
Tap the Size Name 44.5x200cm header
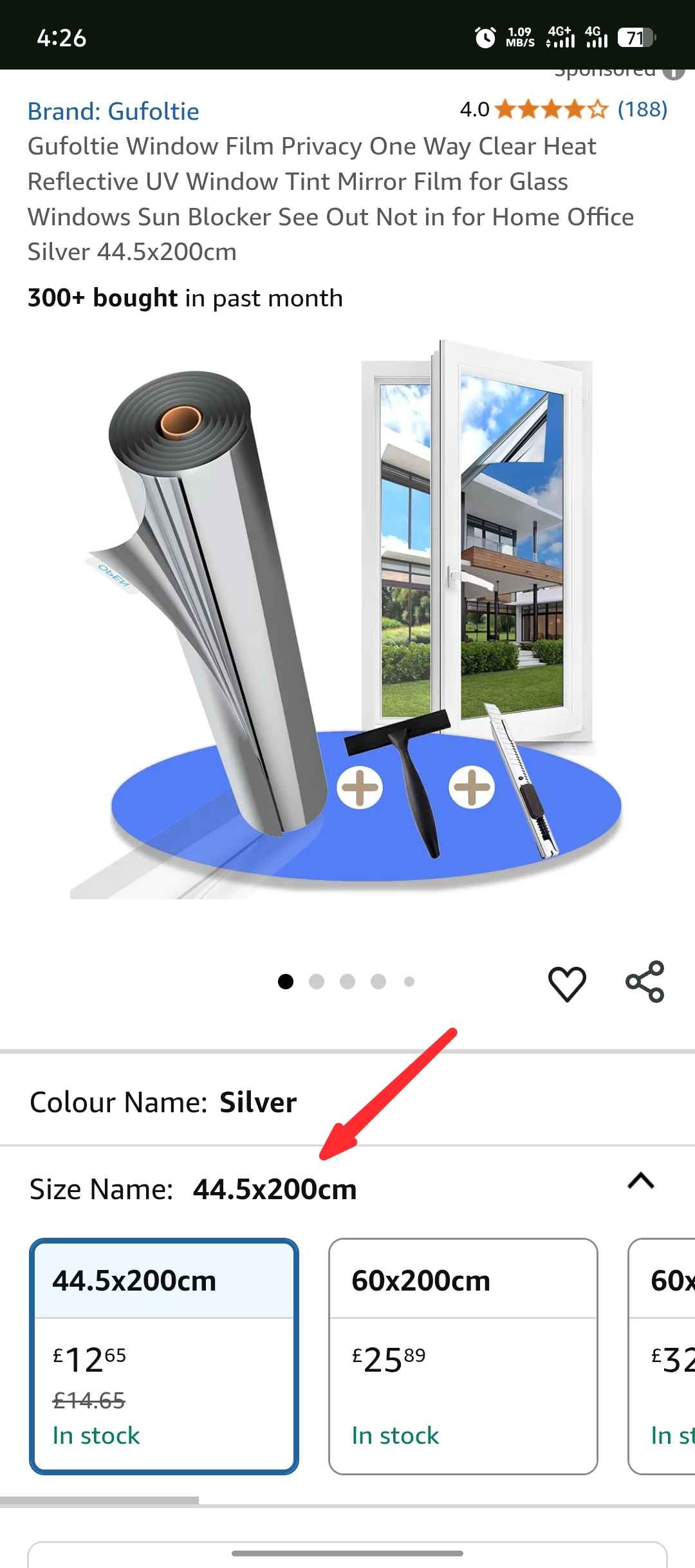193,1189
